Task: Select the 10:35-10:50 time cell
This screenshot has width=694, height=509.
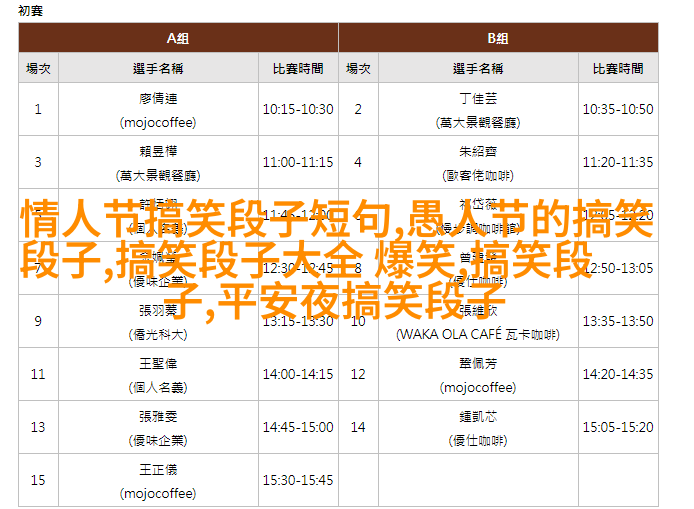Action: click(x=617, y=109)
